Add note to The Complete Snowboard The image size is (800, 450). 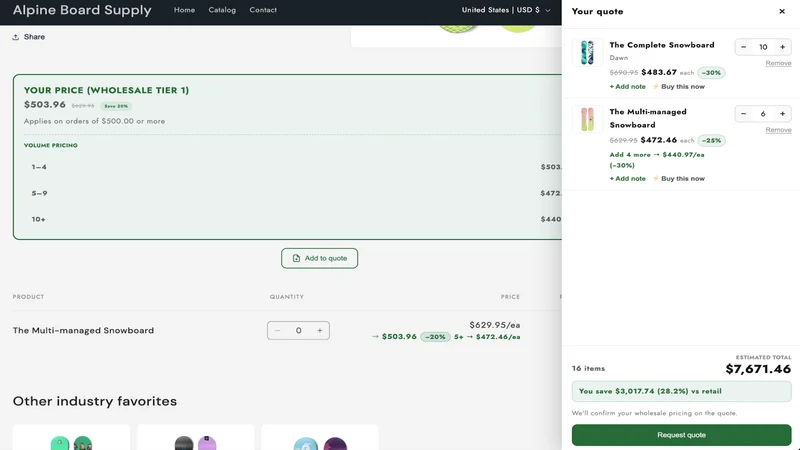[x=628, y=87]
